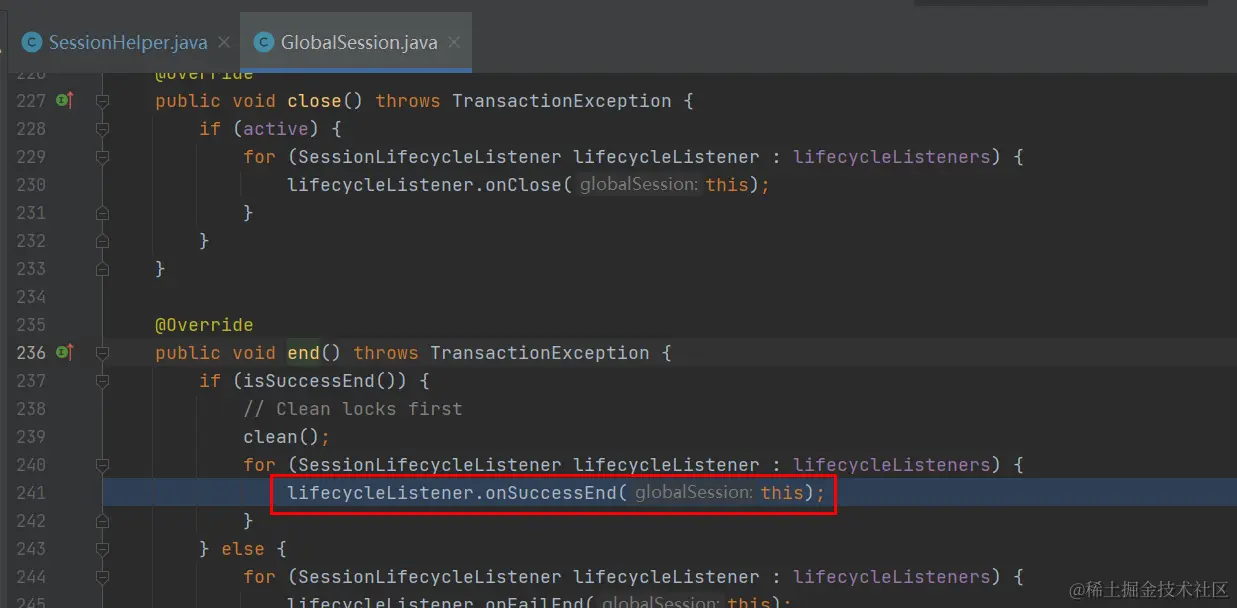Click the else keyword on line 243
Viewport: 1237px width, 608px height.
point(243,549)
